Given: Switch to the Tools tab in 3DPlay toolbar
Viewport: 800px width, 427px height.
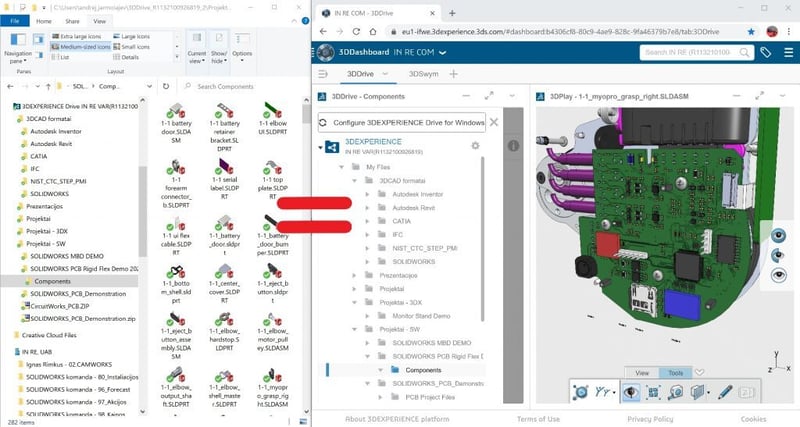Looking at the screenshot, I should coord(676,373).
